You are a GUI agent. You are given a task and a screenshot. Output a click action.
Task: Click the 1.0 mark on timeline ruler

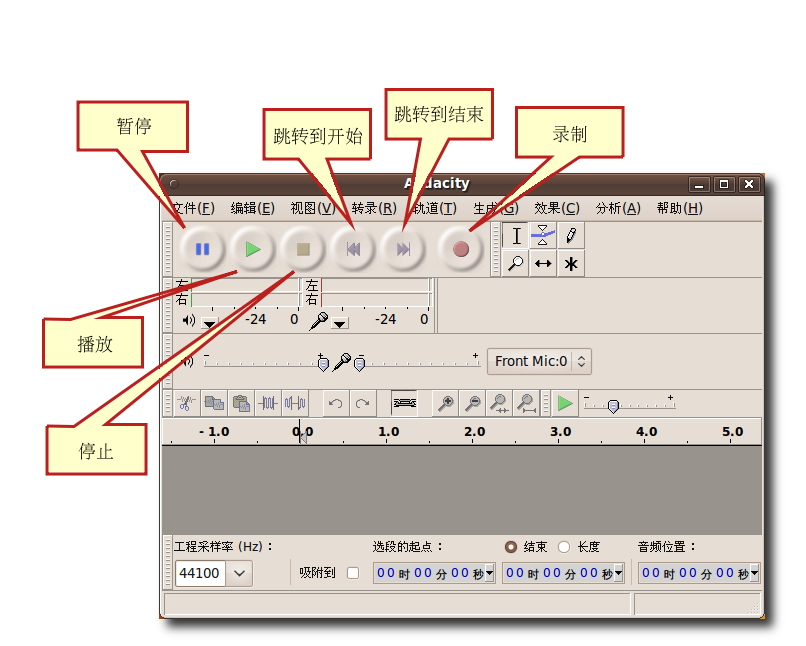pyautogui.click(x=388, y=432)
